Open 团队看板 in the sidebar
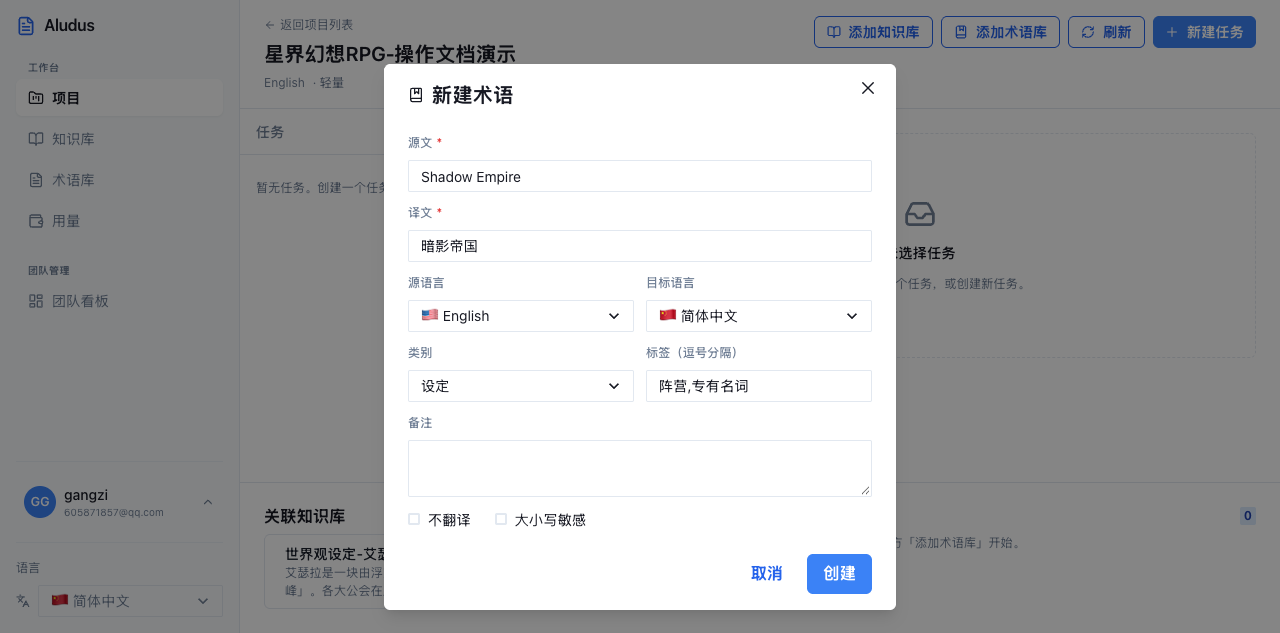This screenshot has width=1280, height=633. point(120,301)
